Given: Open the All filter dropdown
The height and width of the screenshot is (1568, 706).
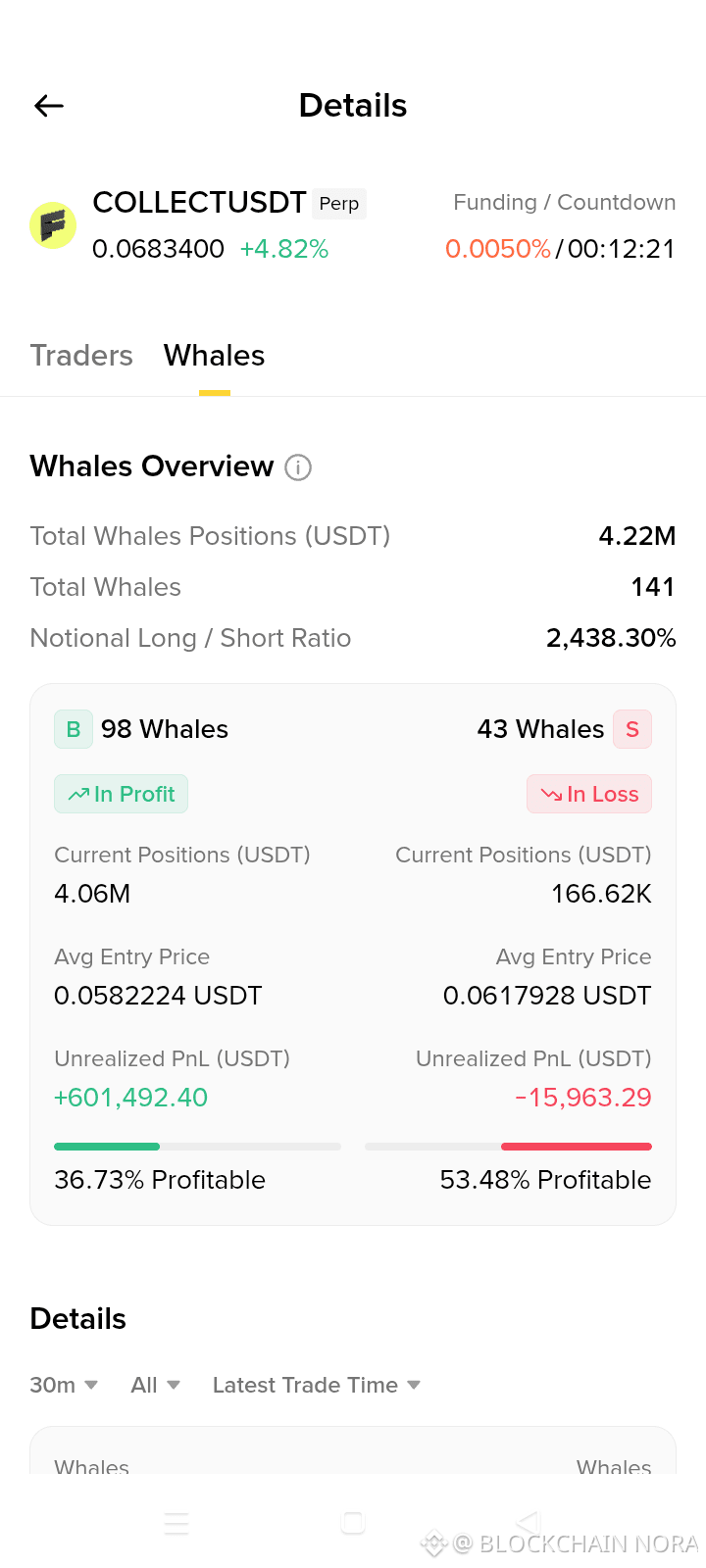Looking at the screenshot, I should 155,1385.
